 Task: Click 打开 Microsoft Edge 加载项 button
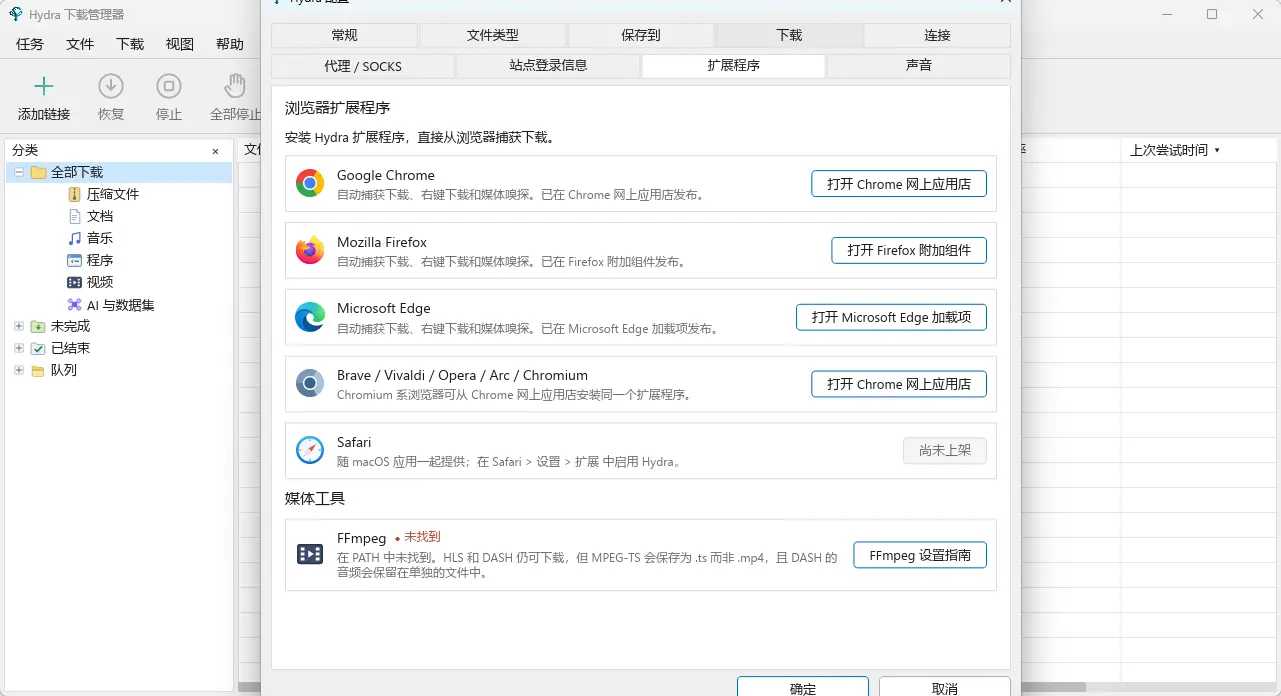891,317
